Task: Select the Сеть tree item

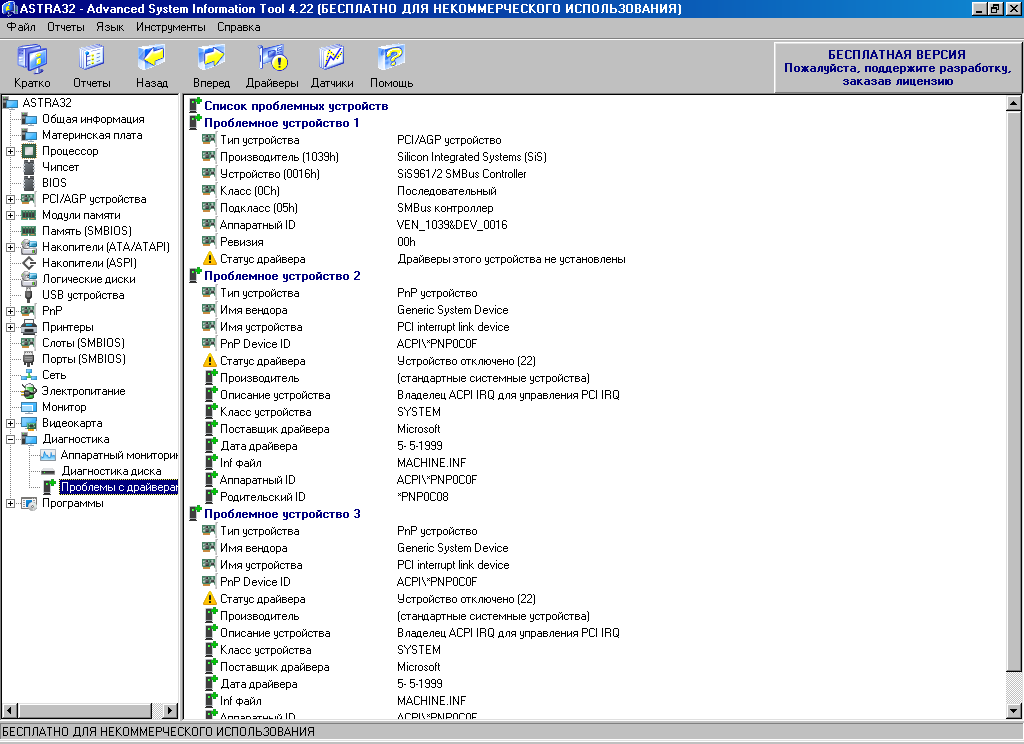Action: 54,375
